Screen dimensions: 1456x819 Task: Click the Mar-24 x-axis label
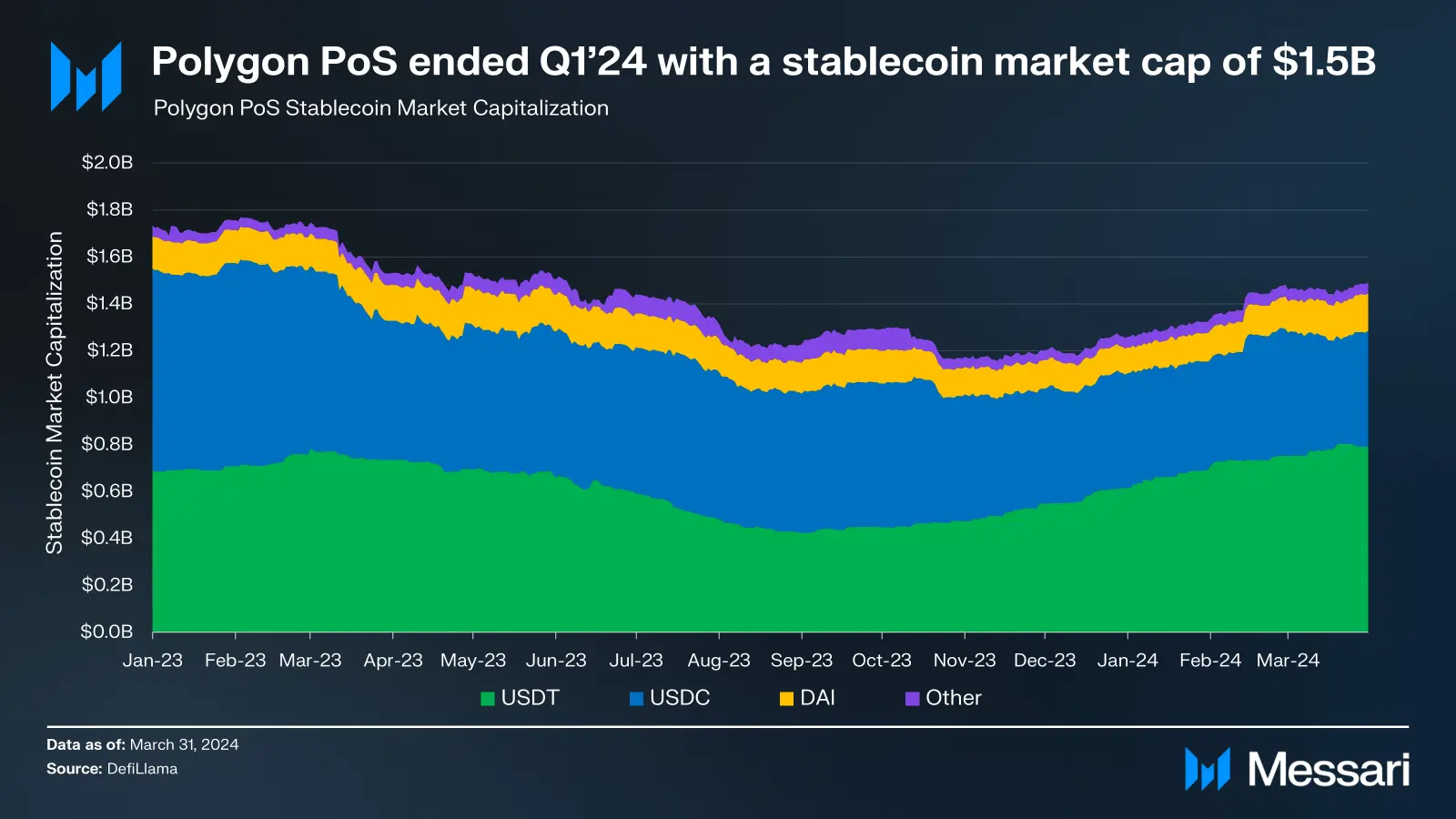tap(1288, 661)
